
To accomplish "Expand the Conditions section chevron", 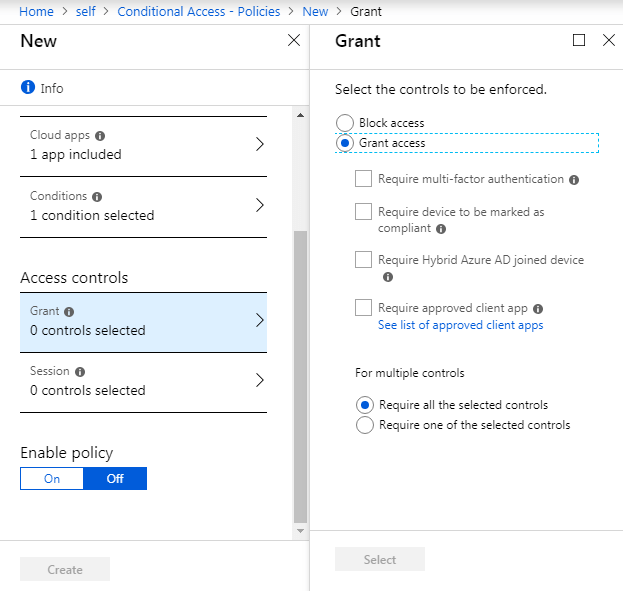I will (259, 205).
